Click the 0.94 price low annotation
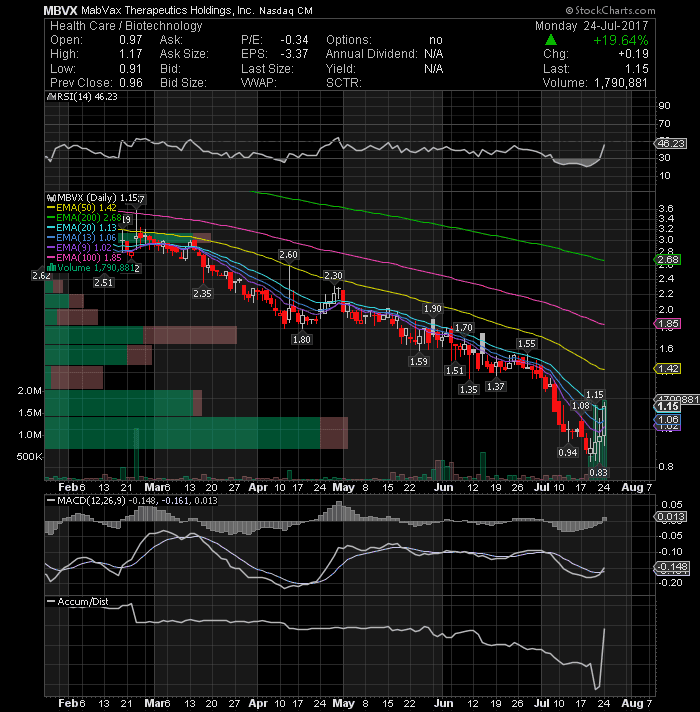Screen dimensions: 700x712 [x=567, y=453]
